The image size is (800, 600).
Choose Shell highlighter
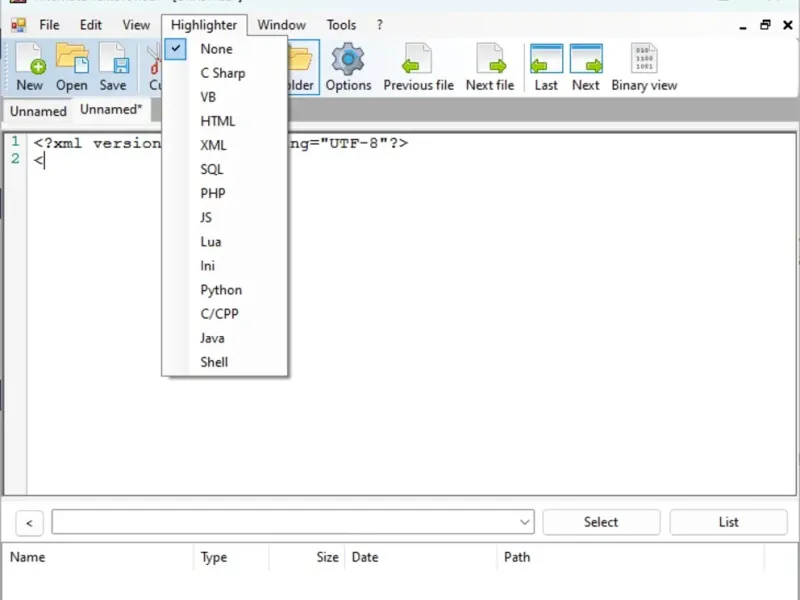click(224, 362)
